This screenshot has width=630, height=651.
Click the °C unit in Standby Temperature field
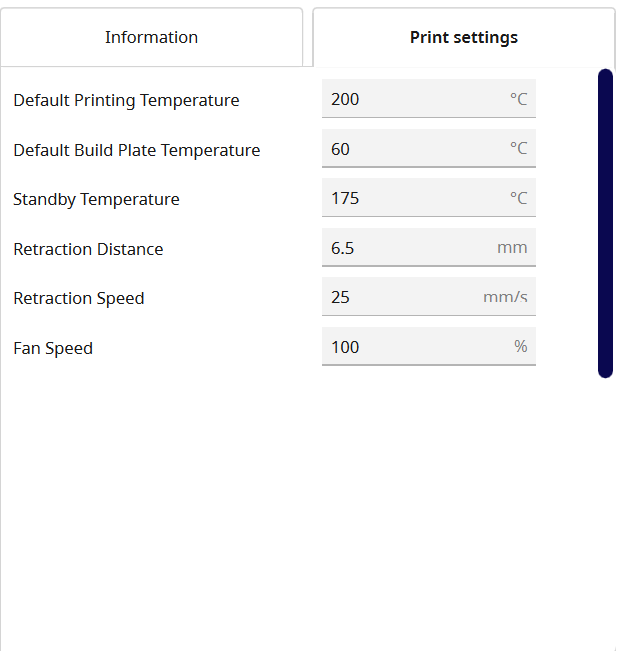tap(519, 198)
